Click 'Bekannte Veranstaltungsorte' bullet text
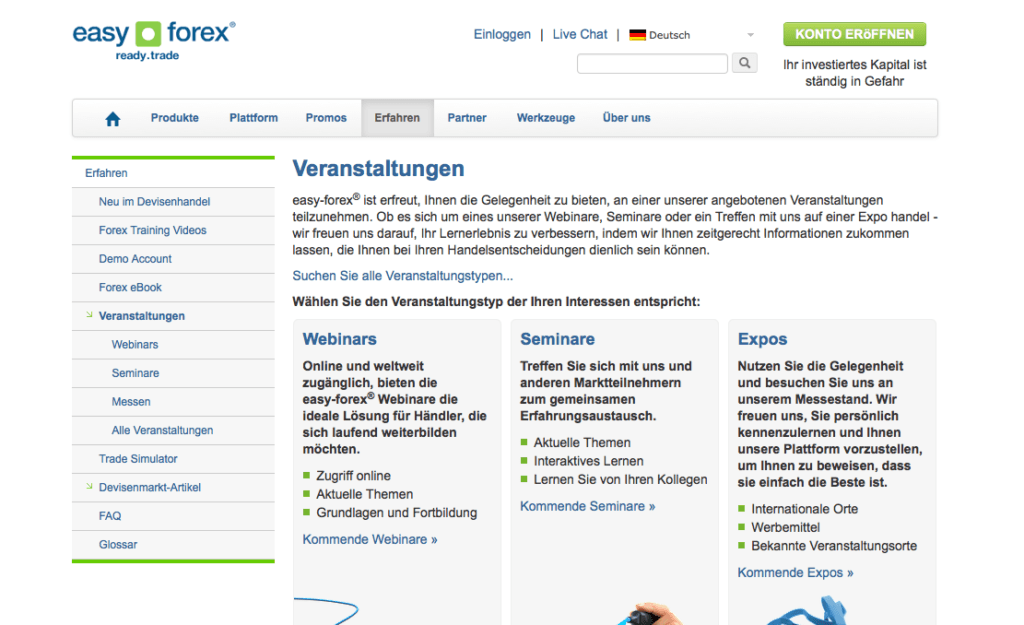The width and height of the screenshot is (1024, 625). coord(833,546)
